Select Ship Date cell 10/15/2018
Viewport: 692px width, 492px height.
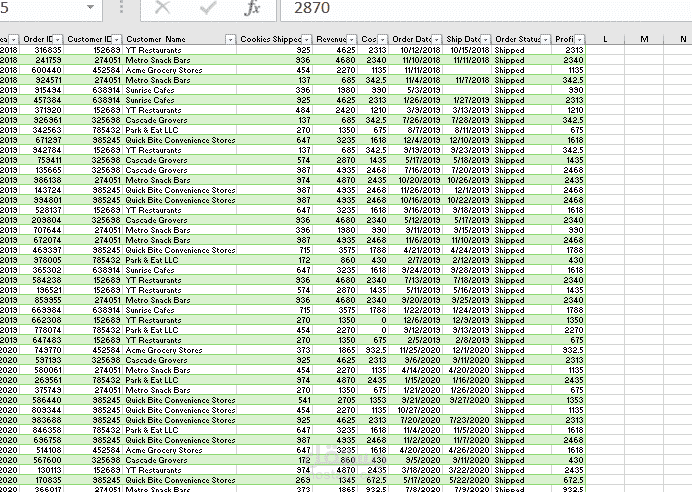coord(466,50)
